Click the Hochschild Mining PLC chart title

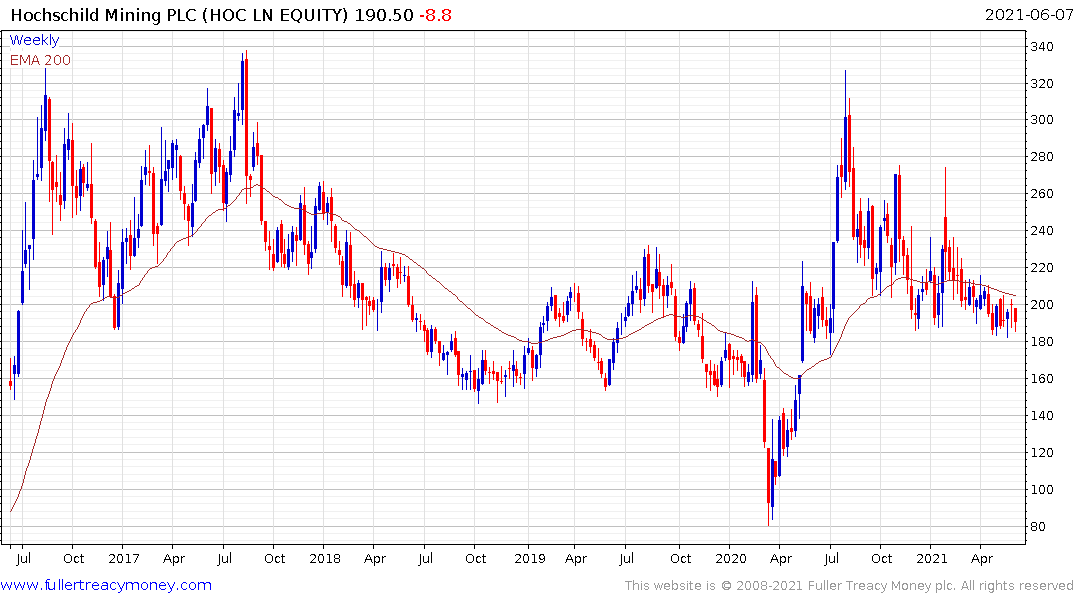180,15
